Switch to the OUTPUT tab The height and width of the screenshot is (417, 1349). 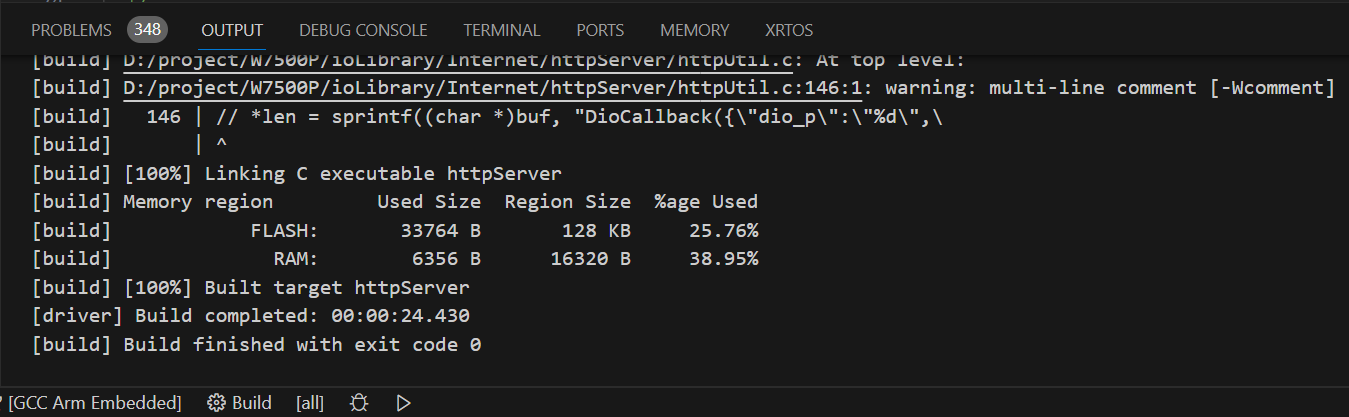(232, 30)
